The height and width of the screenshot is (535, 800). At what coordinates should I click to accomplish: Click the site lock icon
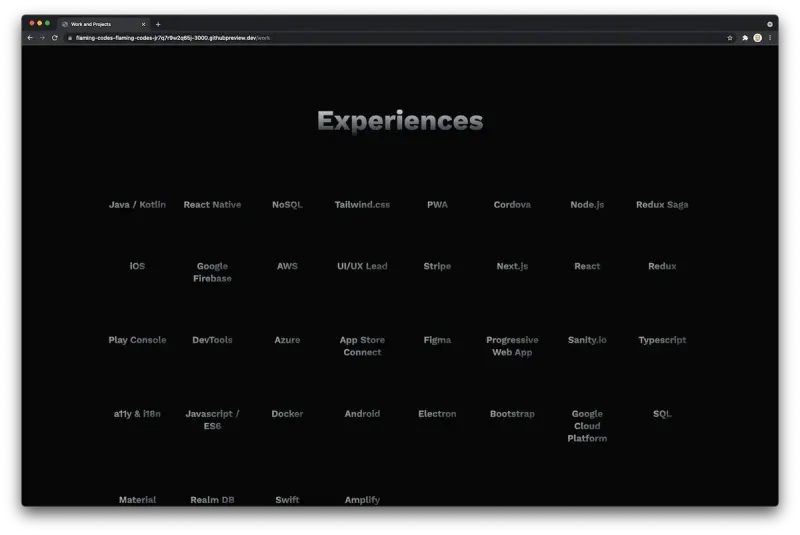tap(70, 38)
